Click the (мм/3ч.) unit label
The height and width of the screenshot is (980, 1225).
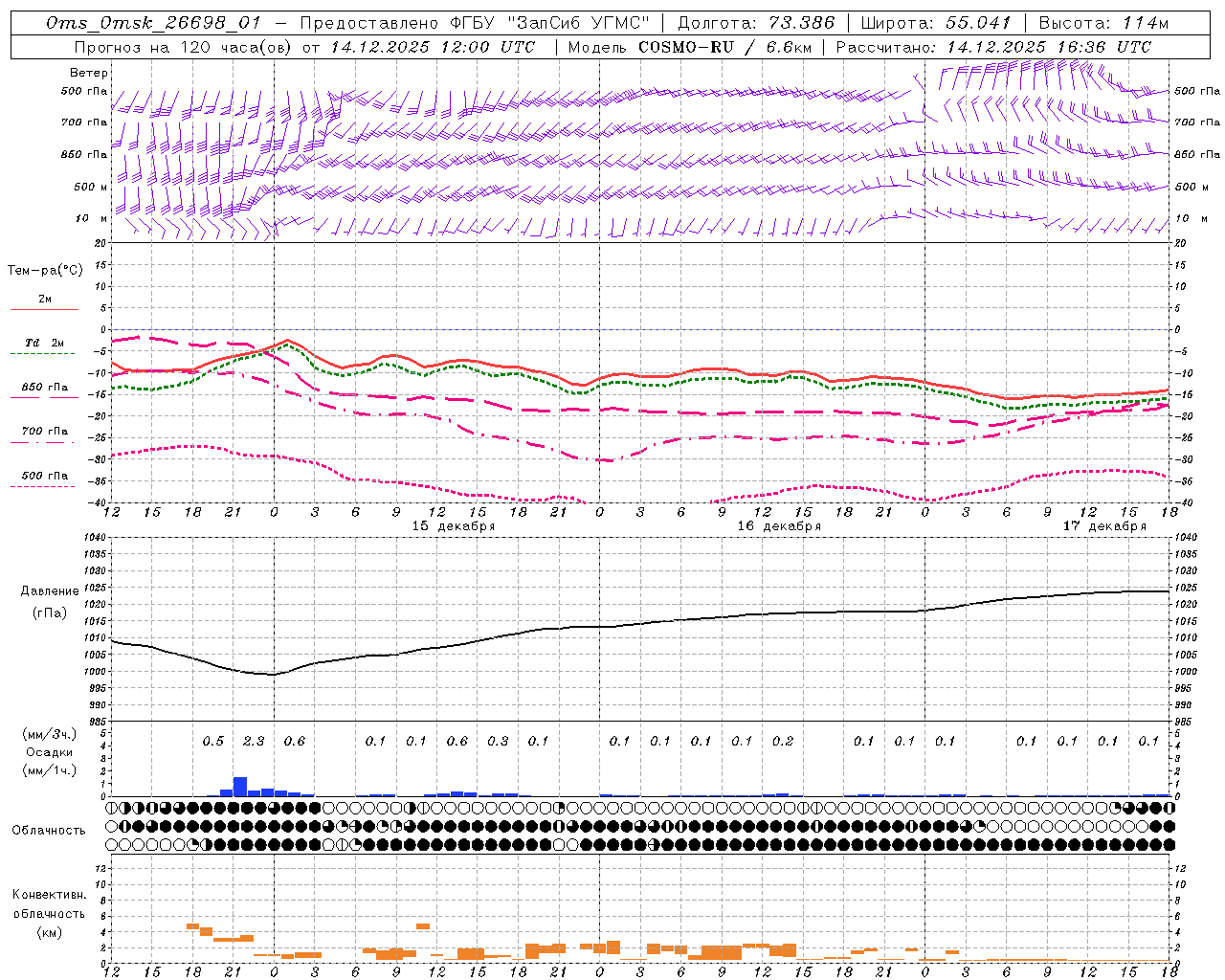(x=49, y=734)
